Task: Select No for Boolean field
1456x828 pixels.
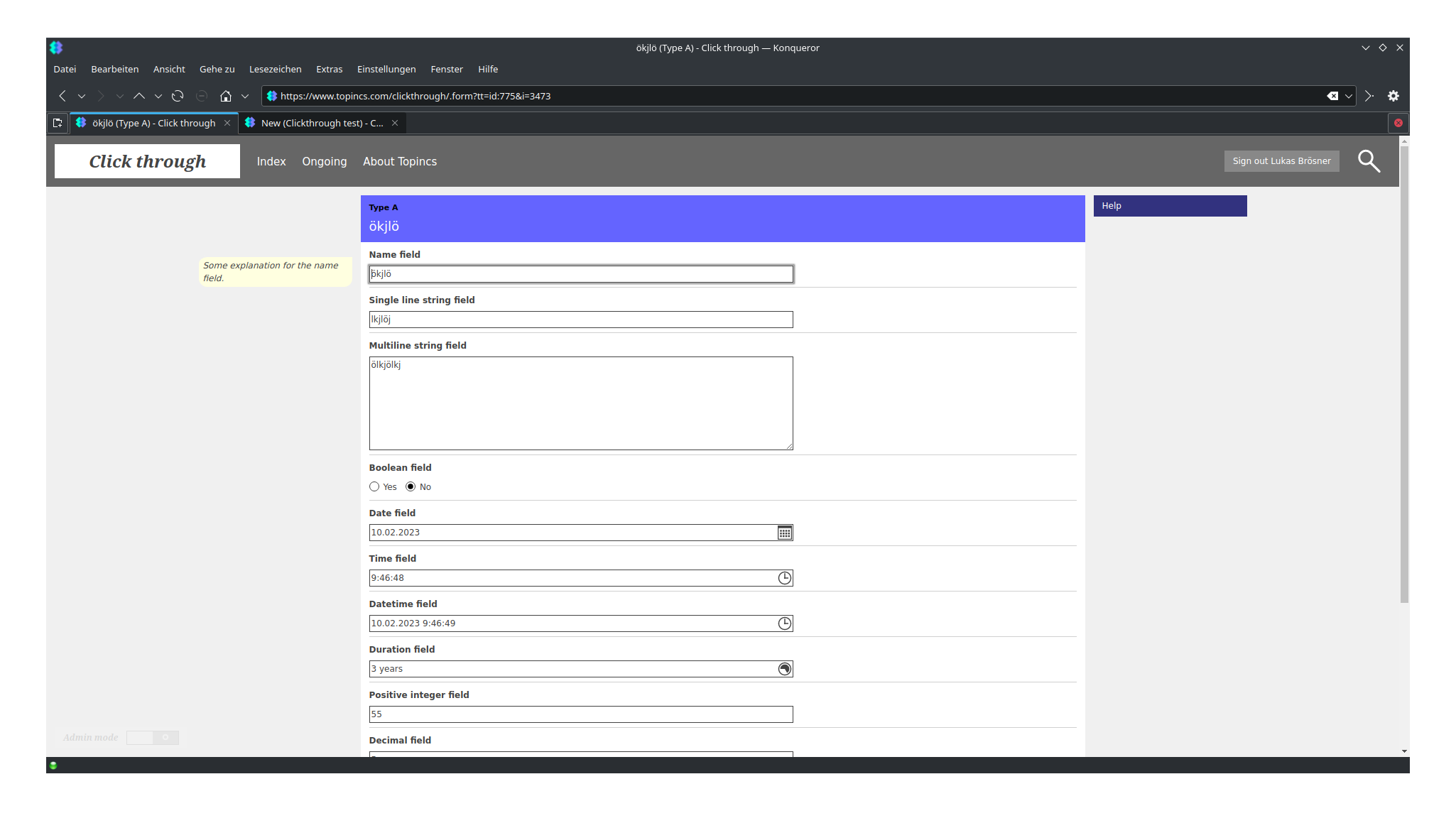Action: point(411,486)
